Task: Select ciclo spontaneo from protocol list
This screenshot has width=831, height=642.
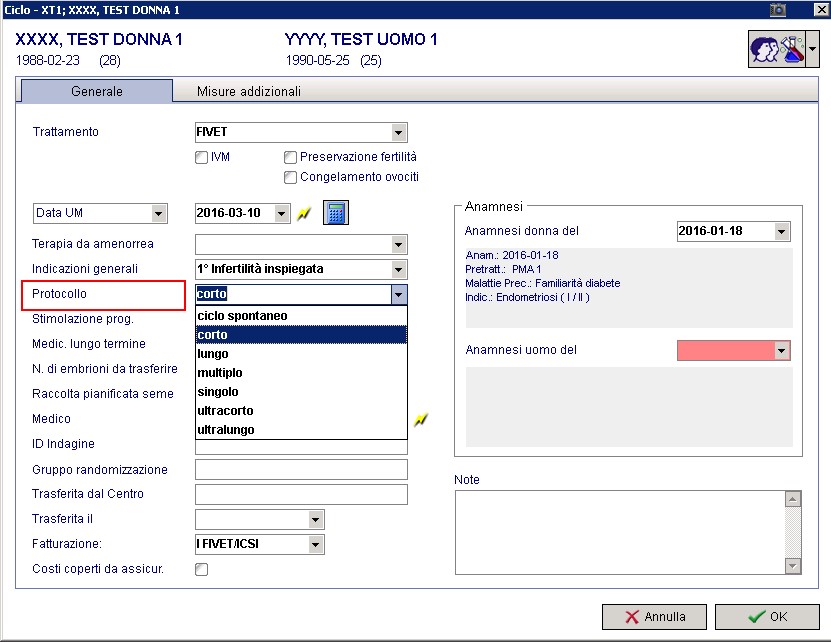Action: pos(301,315)
